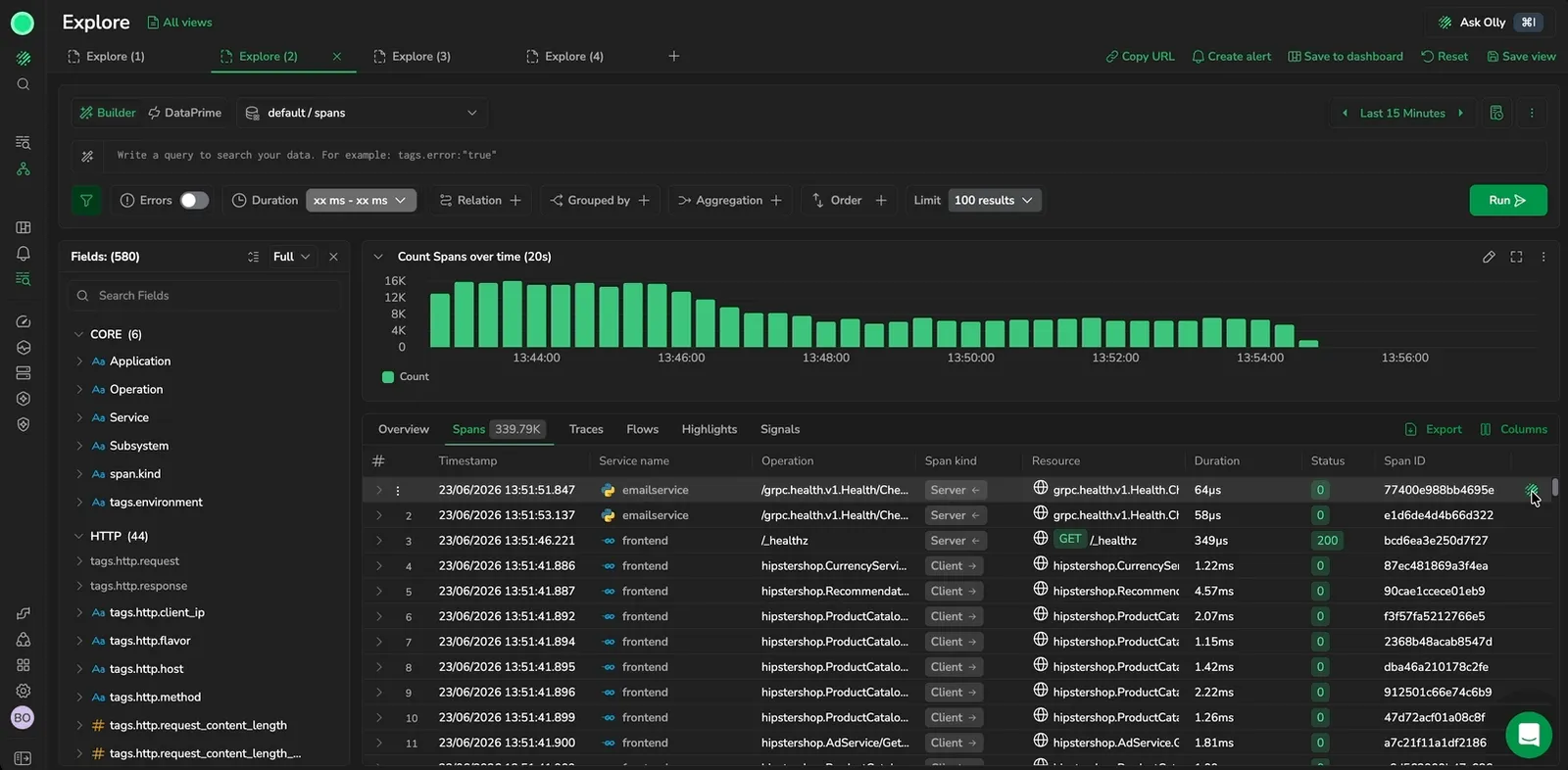Open the default / spans source dropdown
Viewport: 1568px width, 770px height.
(362, 113)
